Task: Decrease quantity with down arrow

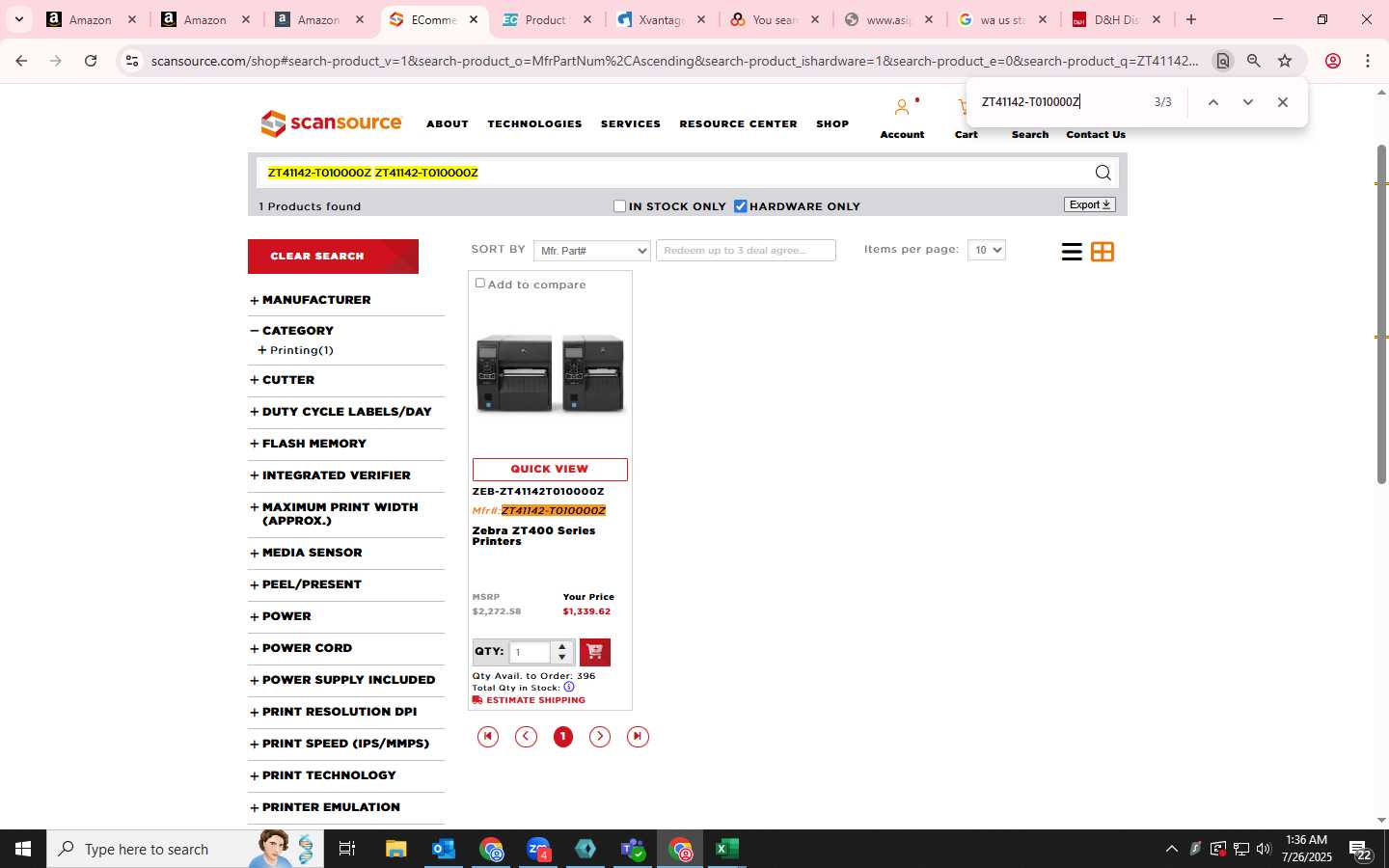Action: point(561,658)
